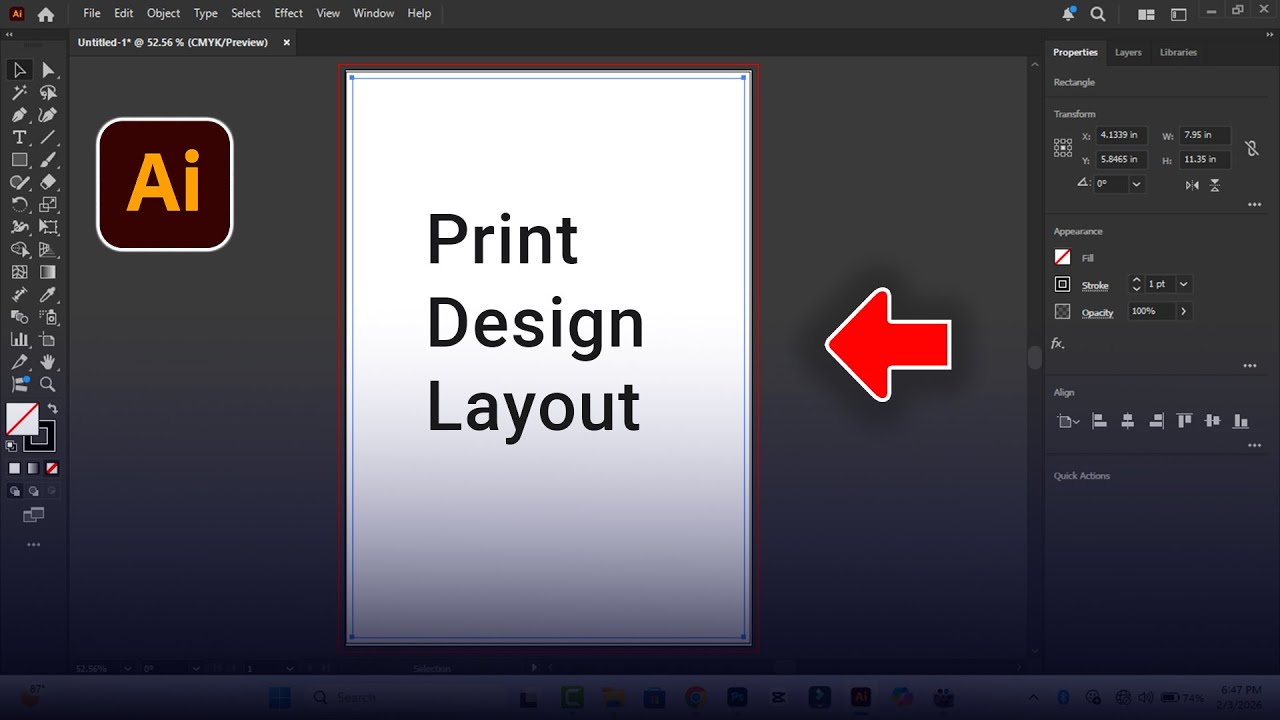Select the Scale tool
Viewport: 1280px width, 720px height.
48,205
